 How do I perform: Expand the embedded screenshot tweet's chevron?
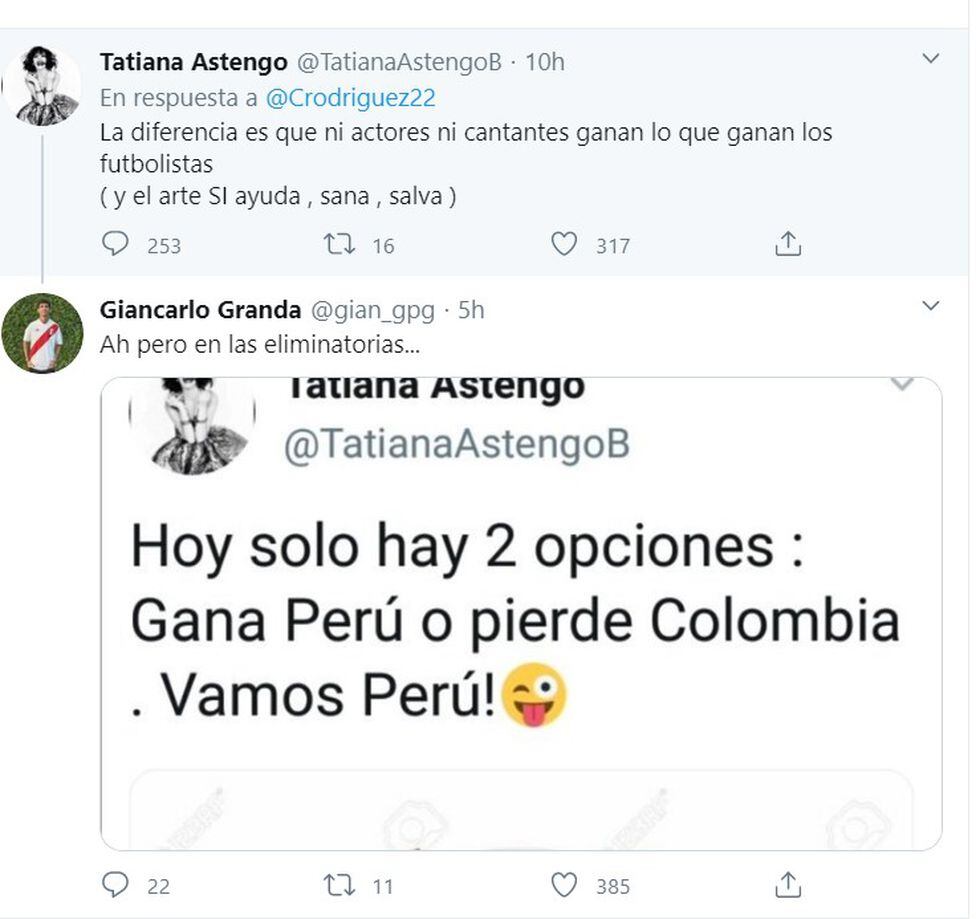click(x=902, y=385)
